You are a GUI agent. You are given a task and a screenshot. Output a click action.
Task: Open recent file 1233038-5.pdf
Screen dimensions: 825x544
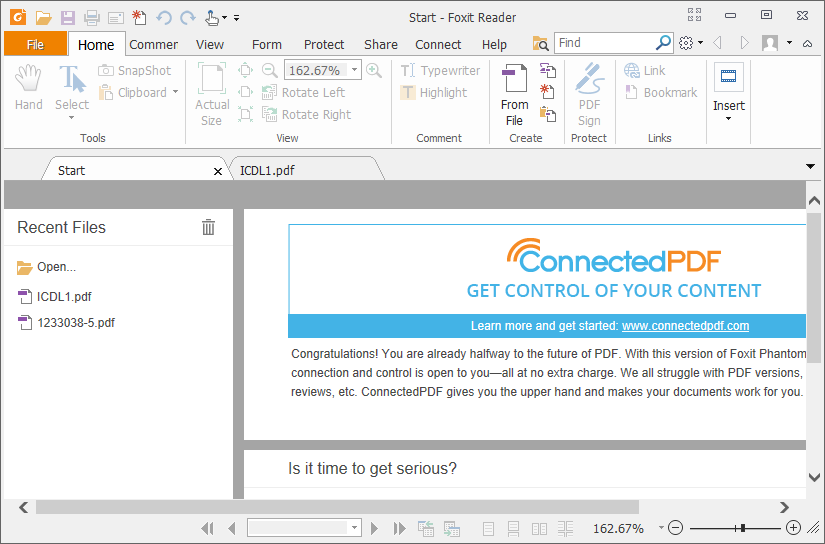point(66,323)
